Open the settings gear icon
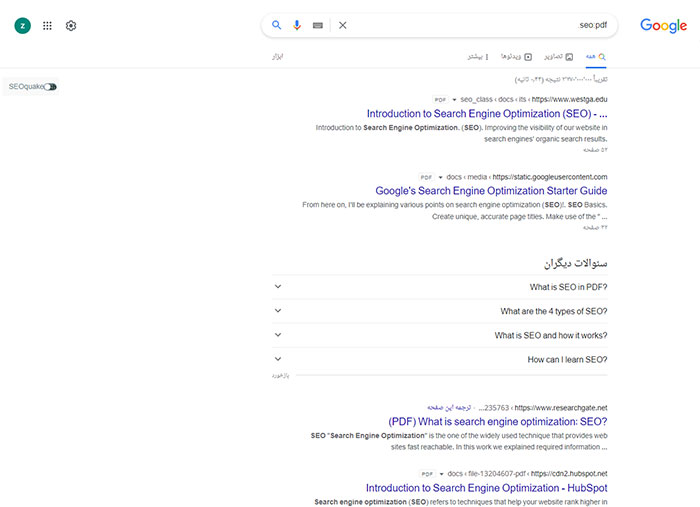Image resolution: width=700 pixels, height=507 pixels. click(71, 25)
